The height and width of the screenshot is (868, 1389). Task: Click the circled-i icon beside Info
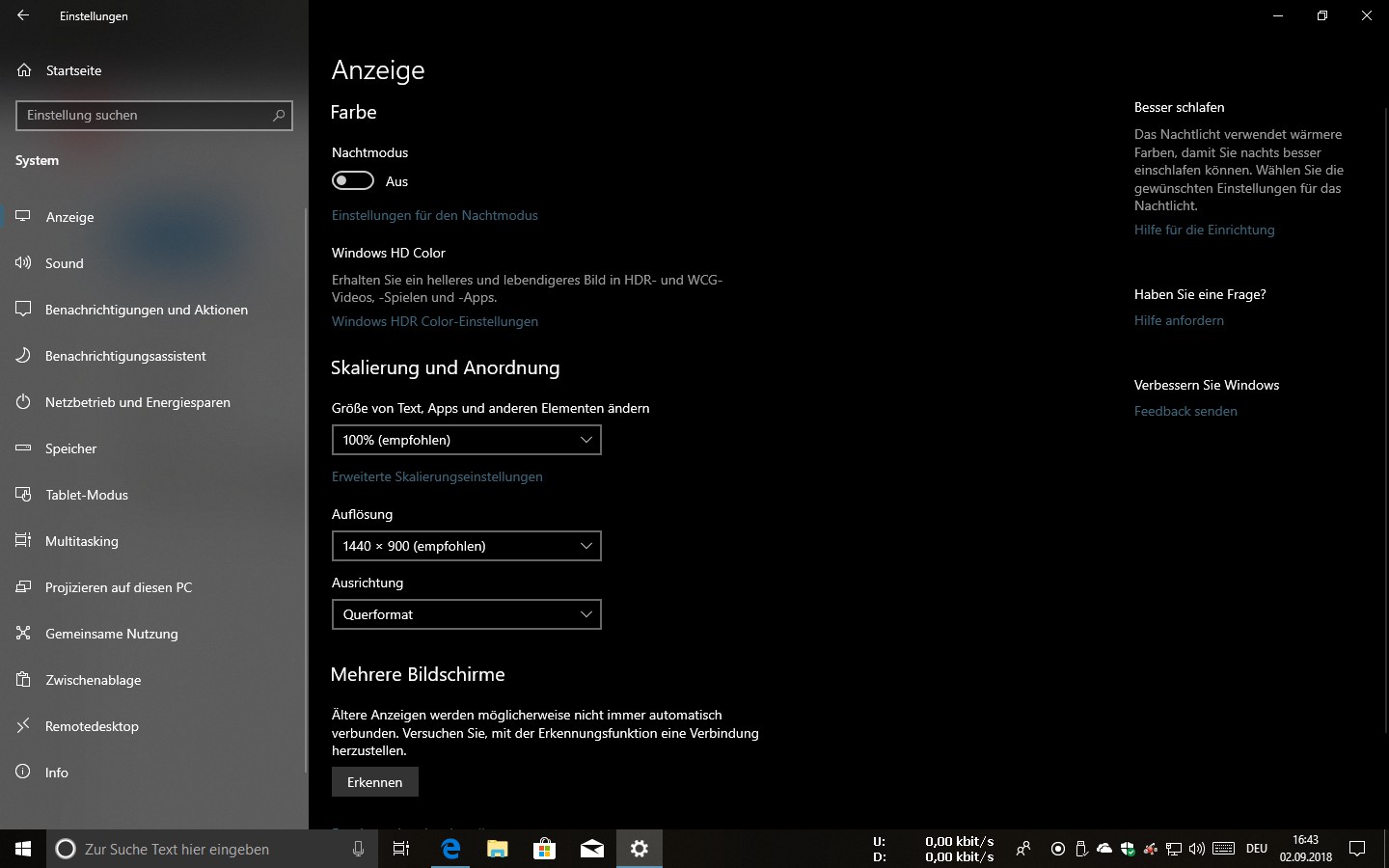(23, 772)
